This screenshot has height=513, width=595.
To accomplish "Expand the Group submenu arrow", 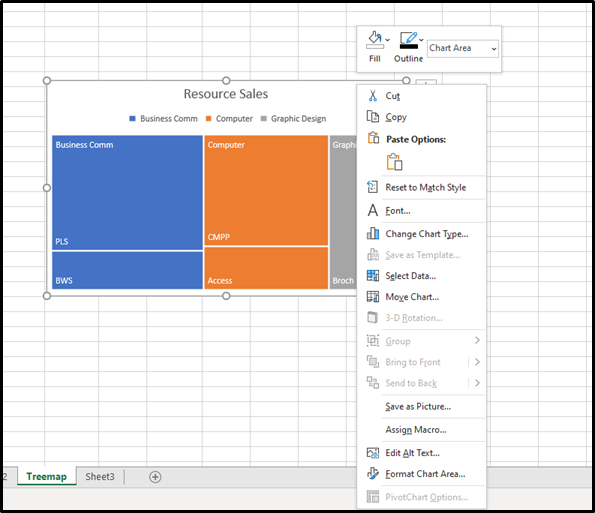I will (477, 341).
